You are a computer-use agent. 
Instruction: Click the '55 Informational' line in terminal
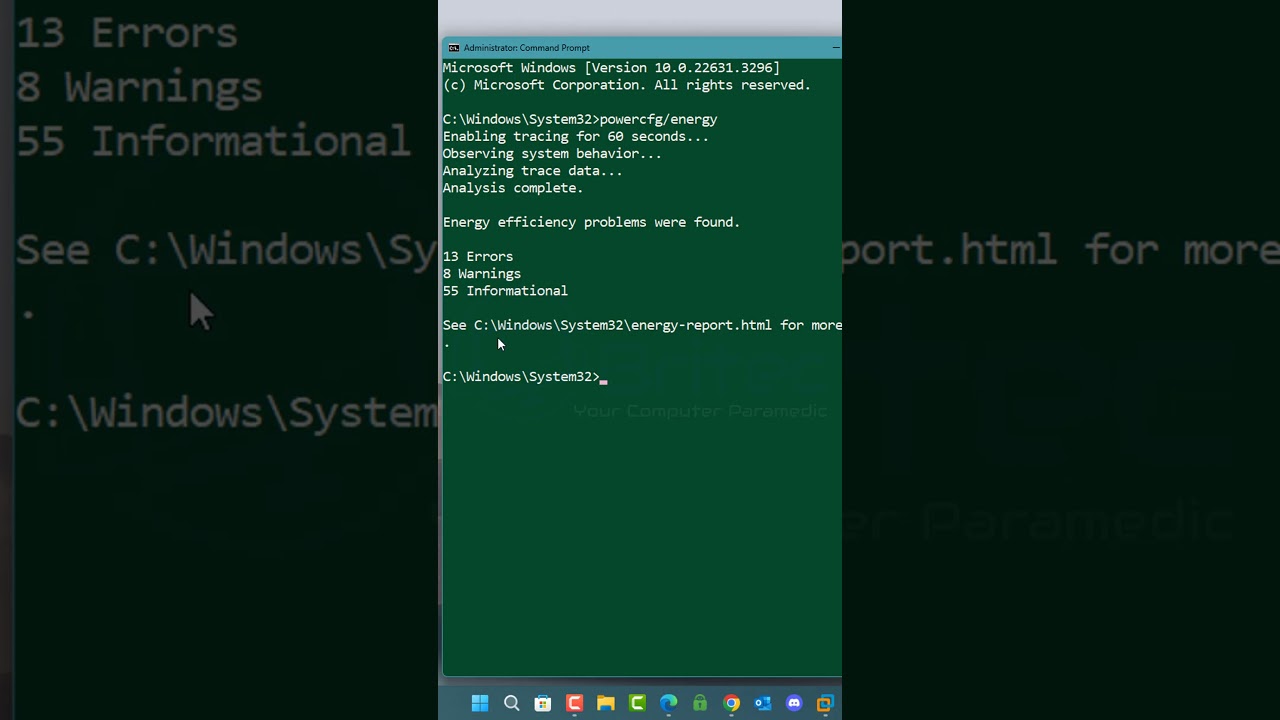(x=505, y=291)
